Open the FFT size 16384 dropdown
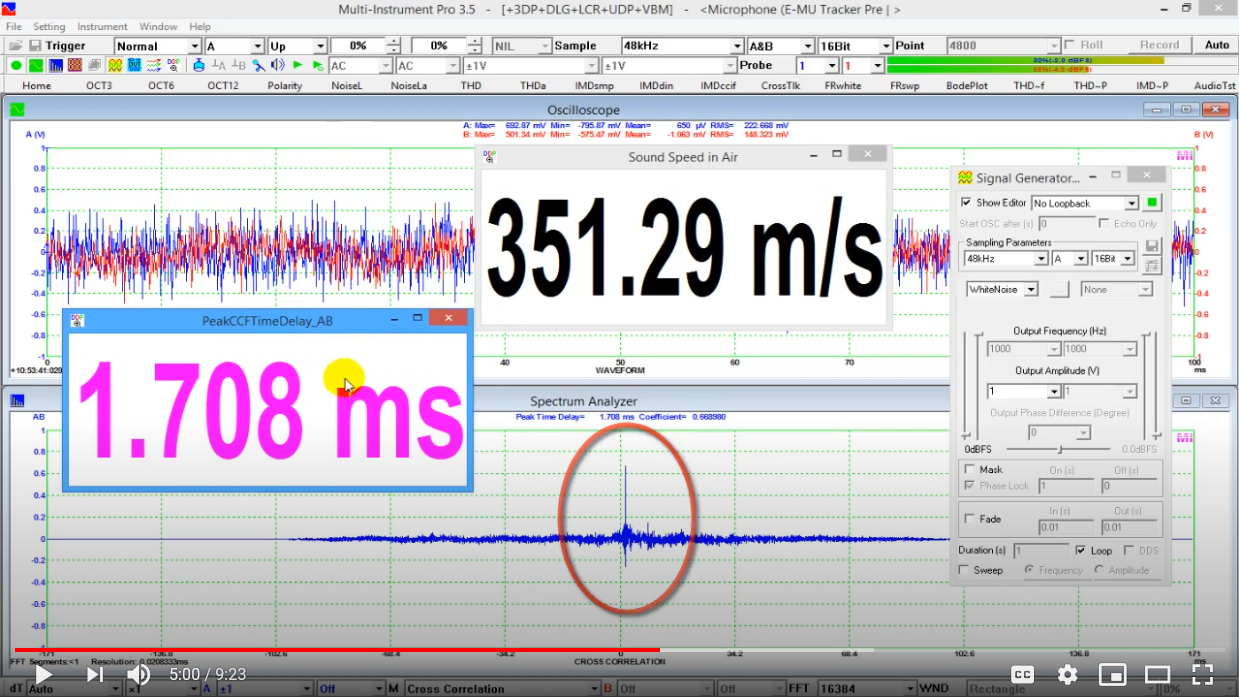The width and height of the screenshot is (1239, 697). 865,688
